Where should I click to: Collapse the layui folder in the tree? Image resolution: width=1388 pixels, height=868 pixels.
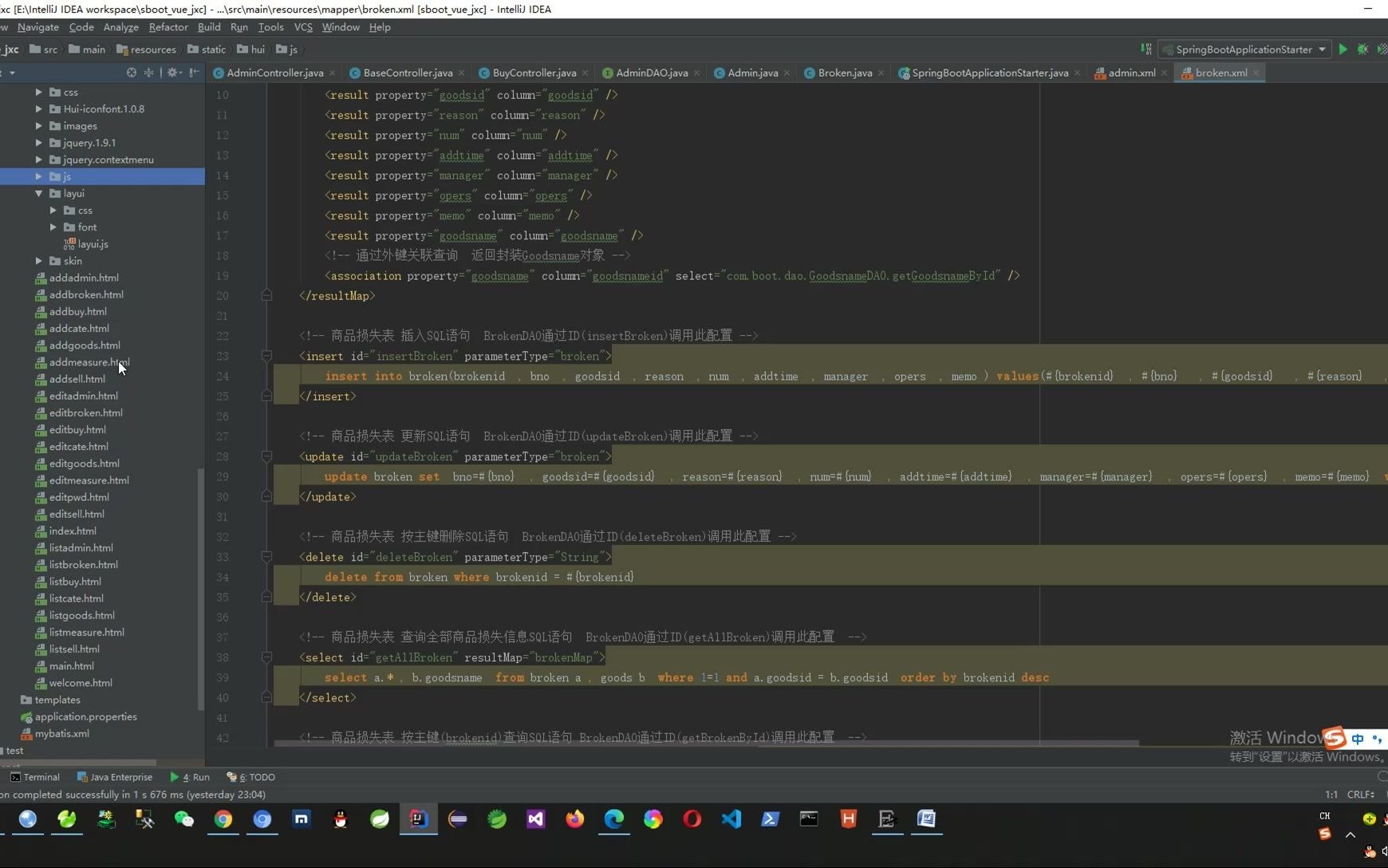(x=37, y=193)
